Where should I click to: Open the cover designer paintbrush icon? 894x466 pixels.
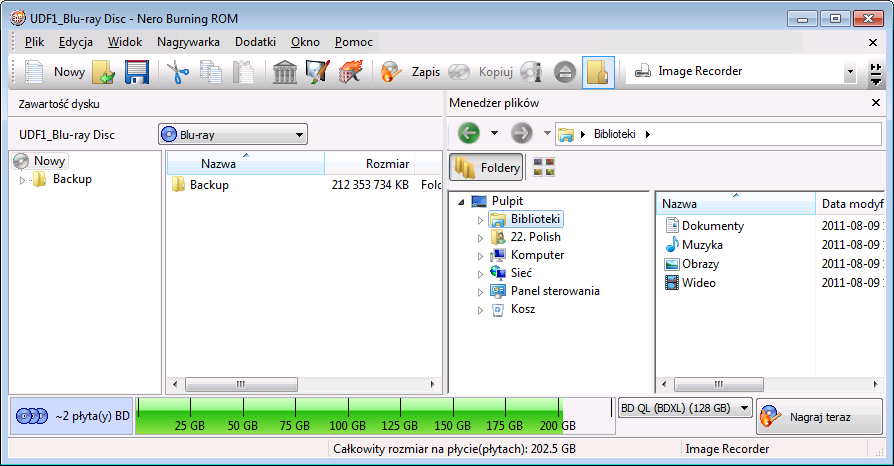click(318, 72)
